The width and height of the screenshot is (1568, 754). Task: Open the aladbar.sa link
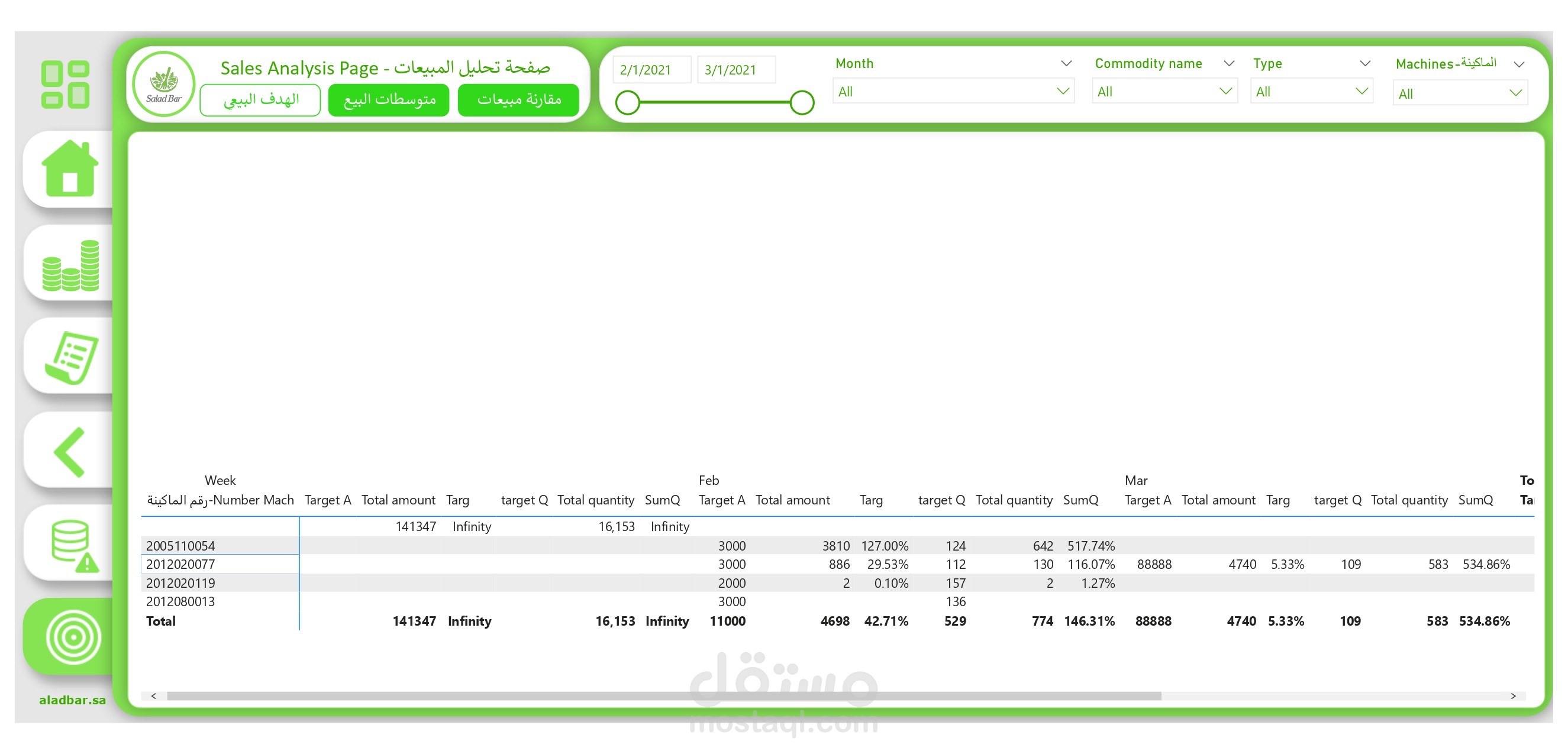[x=72, y=700]
